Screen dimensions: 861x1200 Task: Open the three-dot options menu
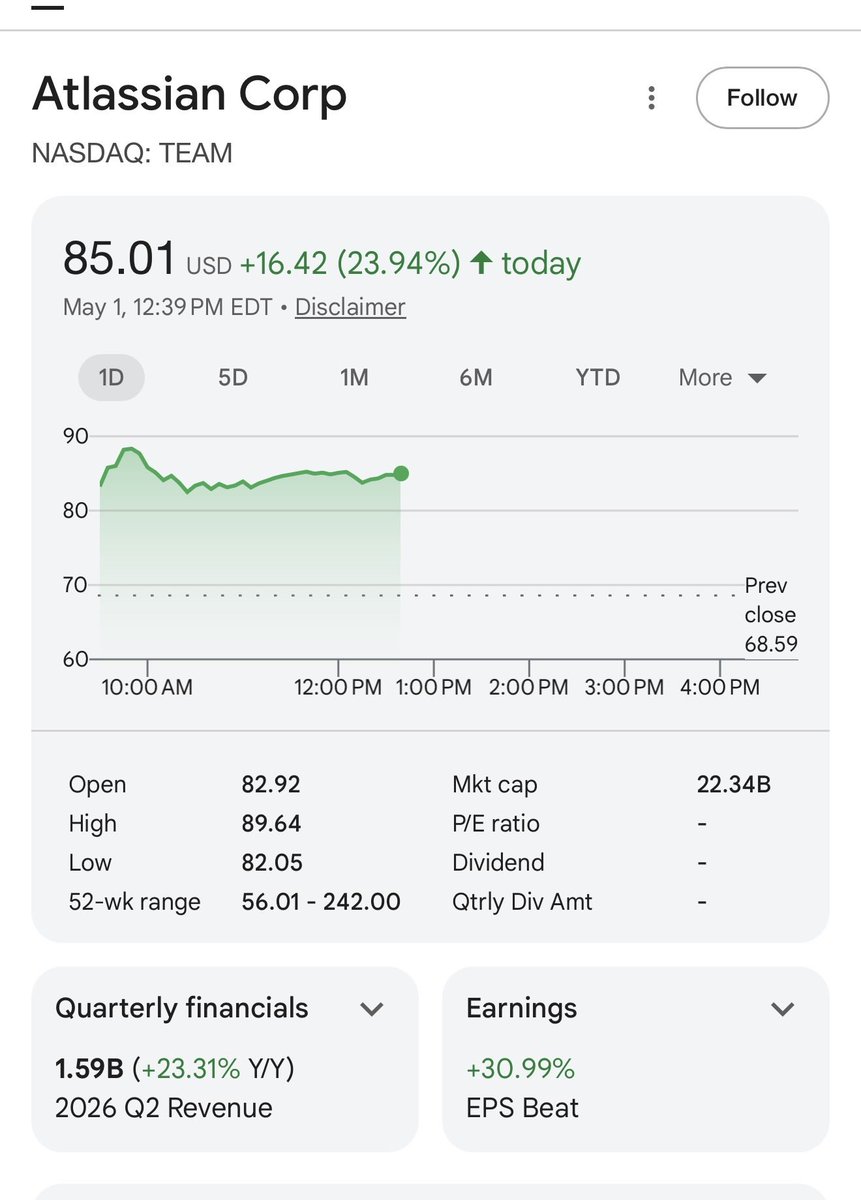[651, 98]
